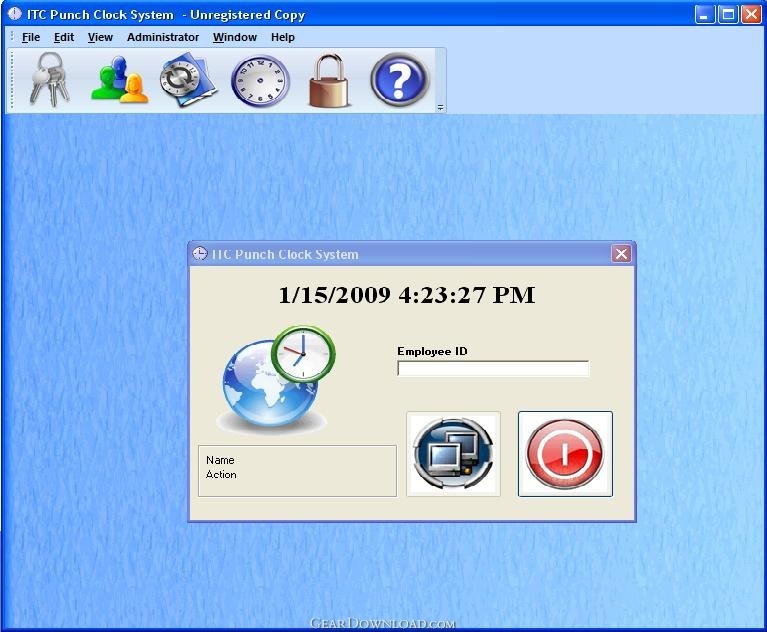Click the keys icon in the toolbar
This screenshot has height=632, width=767.
[50, 80]
